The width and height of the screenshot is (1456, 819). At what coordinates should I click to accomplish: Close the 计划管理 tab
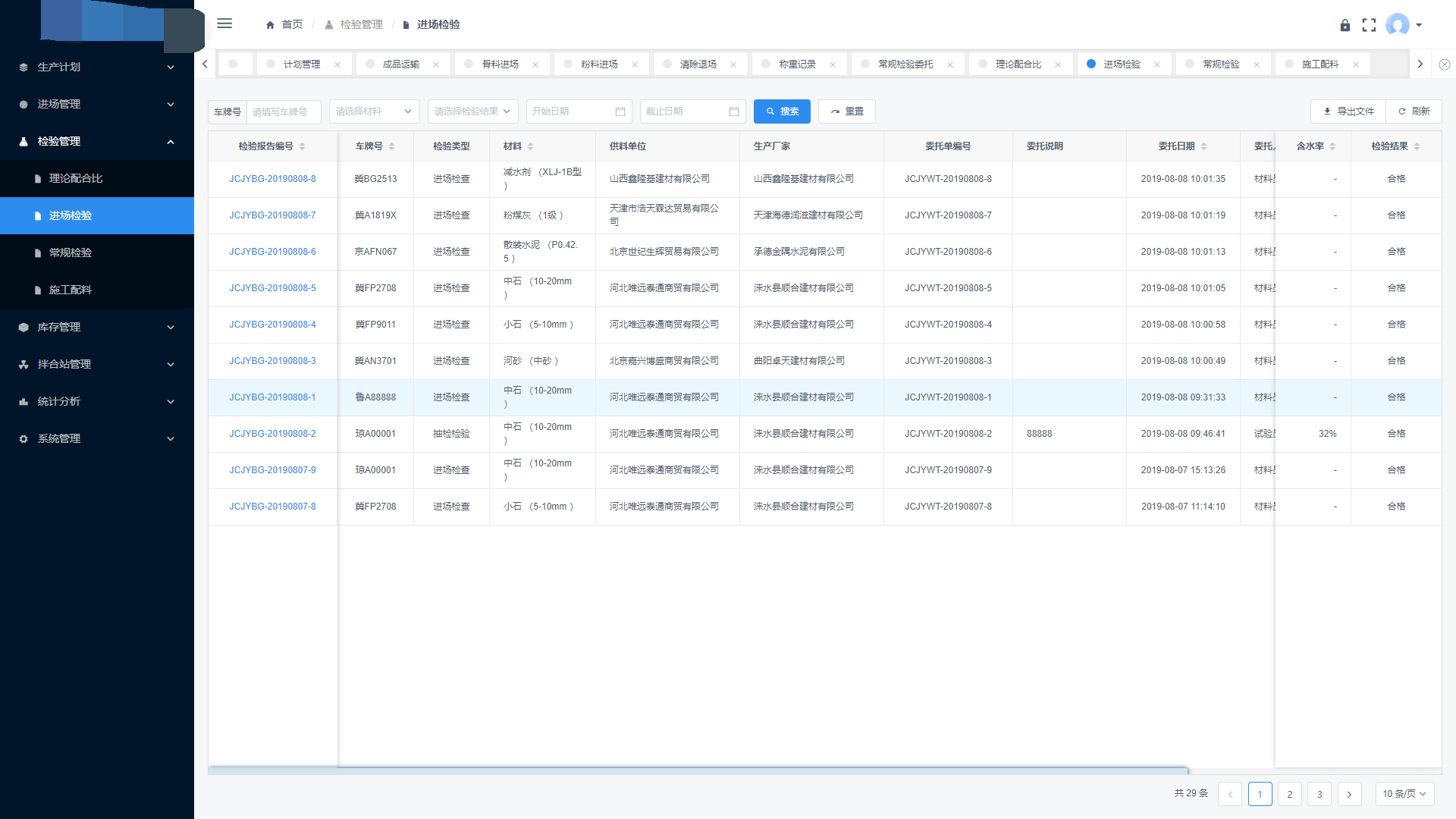coord(337,64)
